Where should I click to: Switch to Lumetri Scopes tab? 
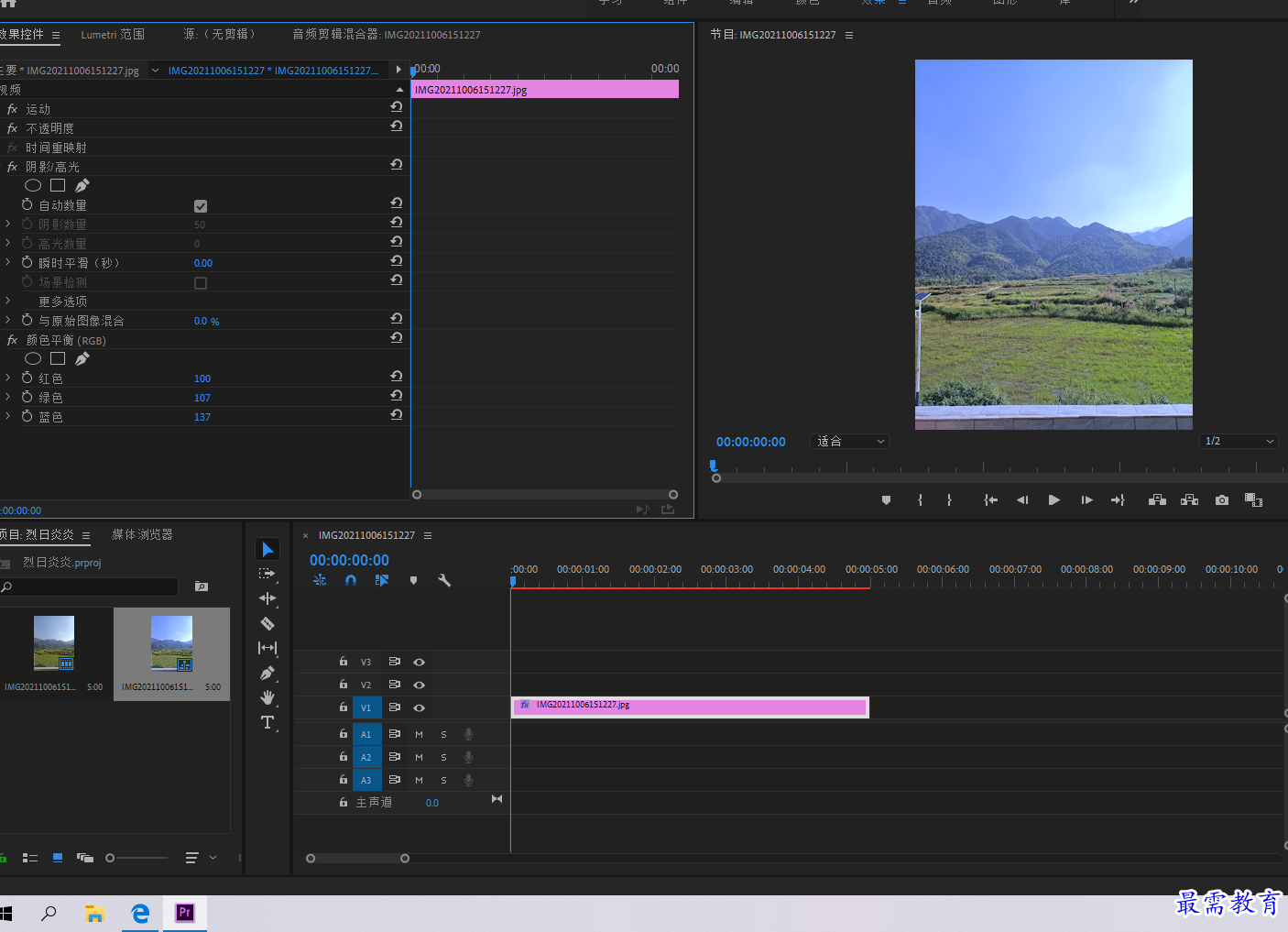(113, 34)
